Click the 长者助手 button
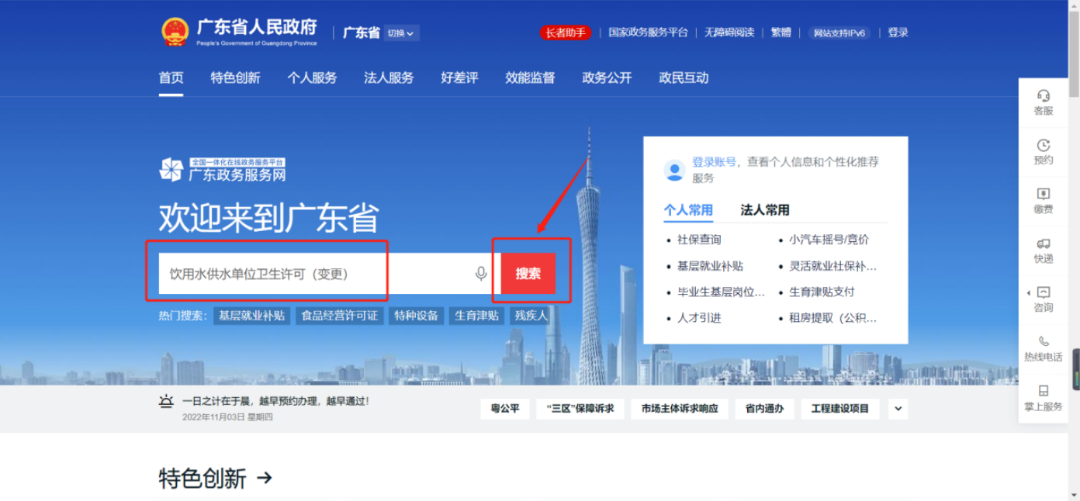Image resolution: width=1080 pixels, height=501 pixels. [565, 32]
